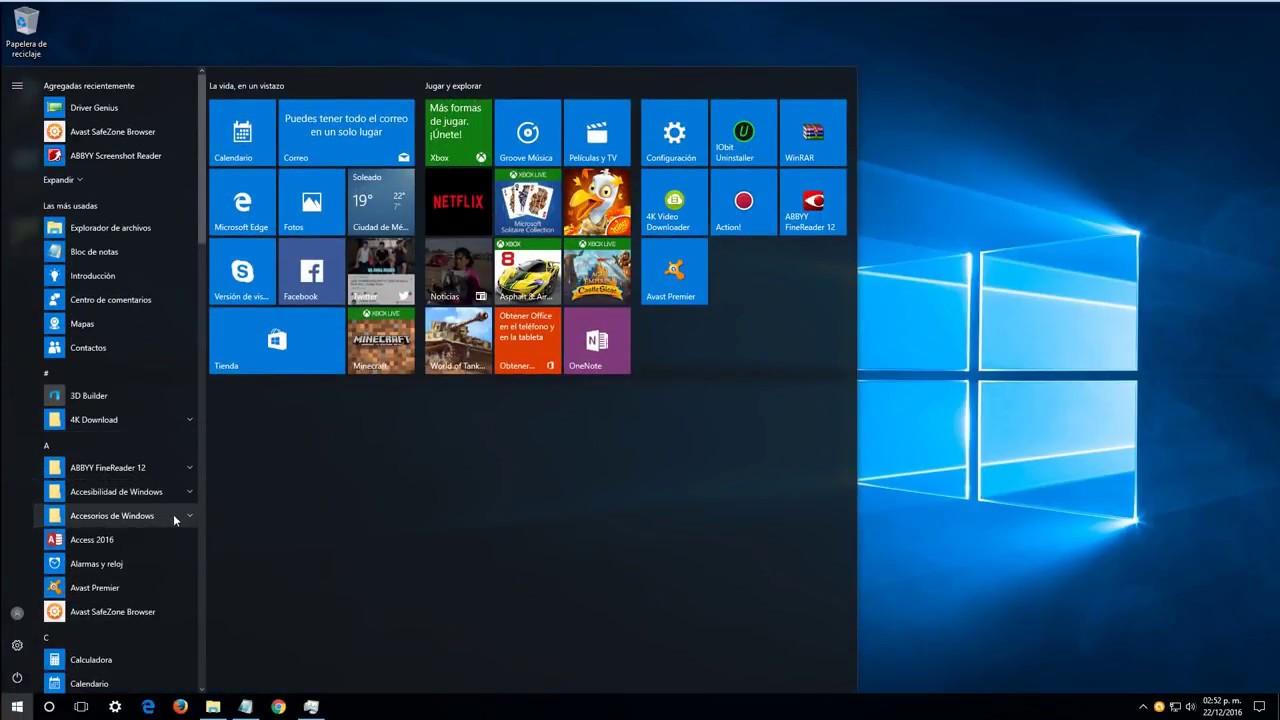The width and height of the screenshot is (1280, 720).
Task: Open Contactos from the app list
Action: (117, 348)
